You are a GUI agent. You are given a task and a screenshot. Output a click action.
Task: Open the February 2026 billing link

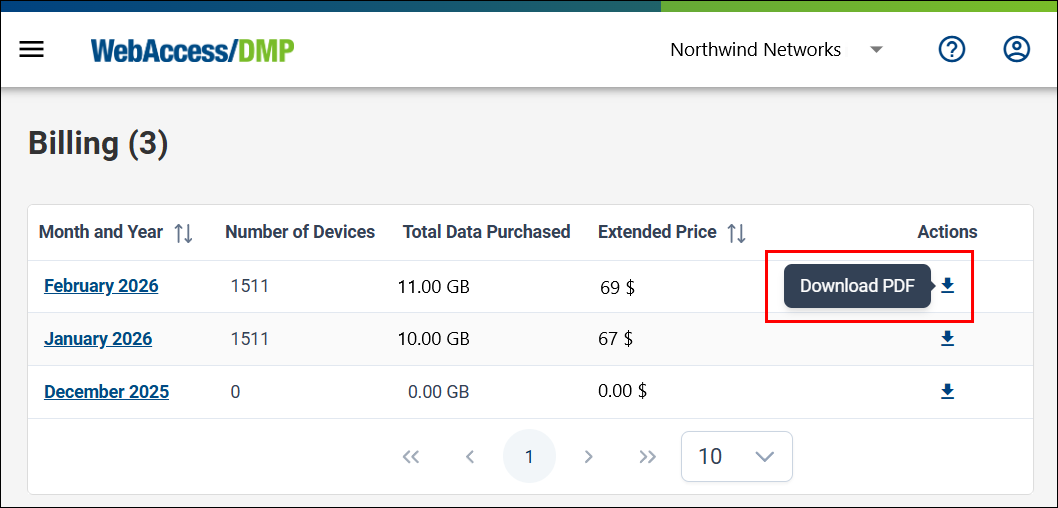pos(101,286)
